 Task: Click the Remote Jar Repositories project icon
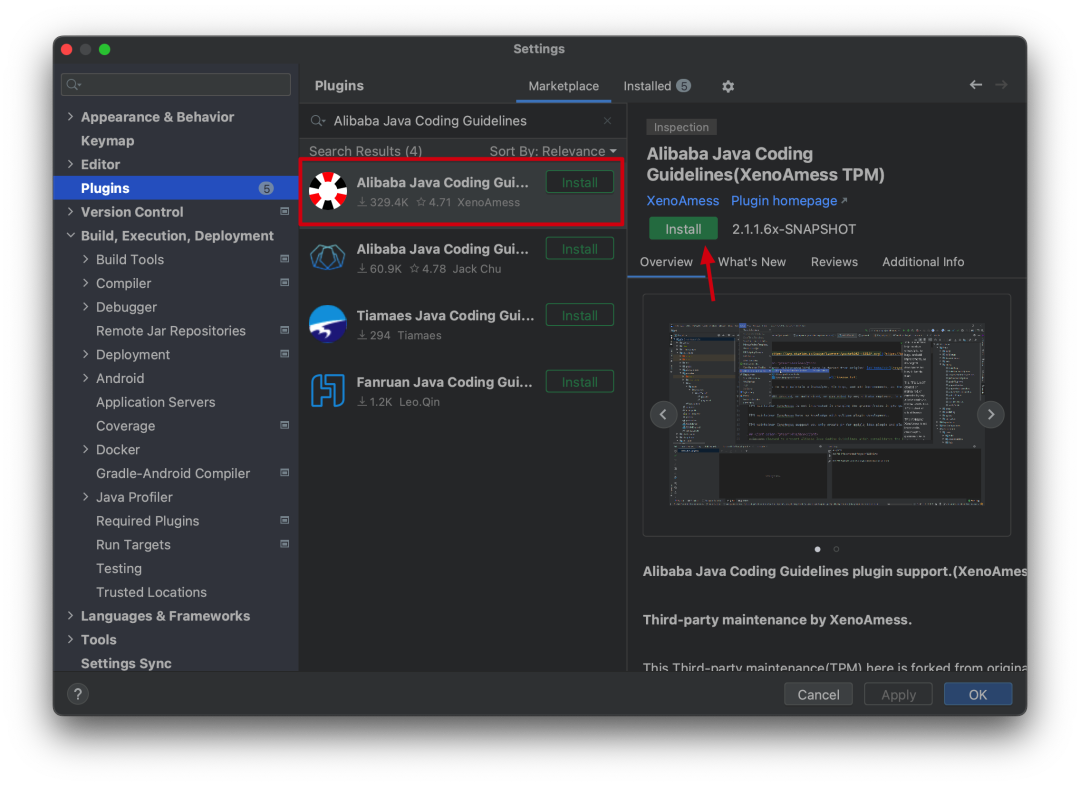pyautogui.click(x=284, y=331)
